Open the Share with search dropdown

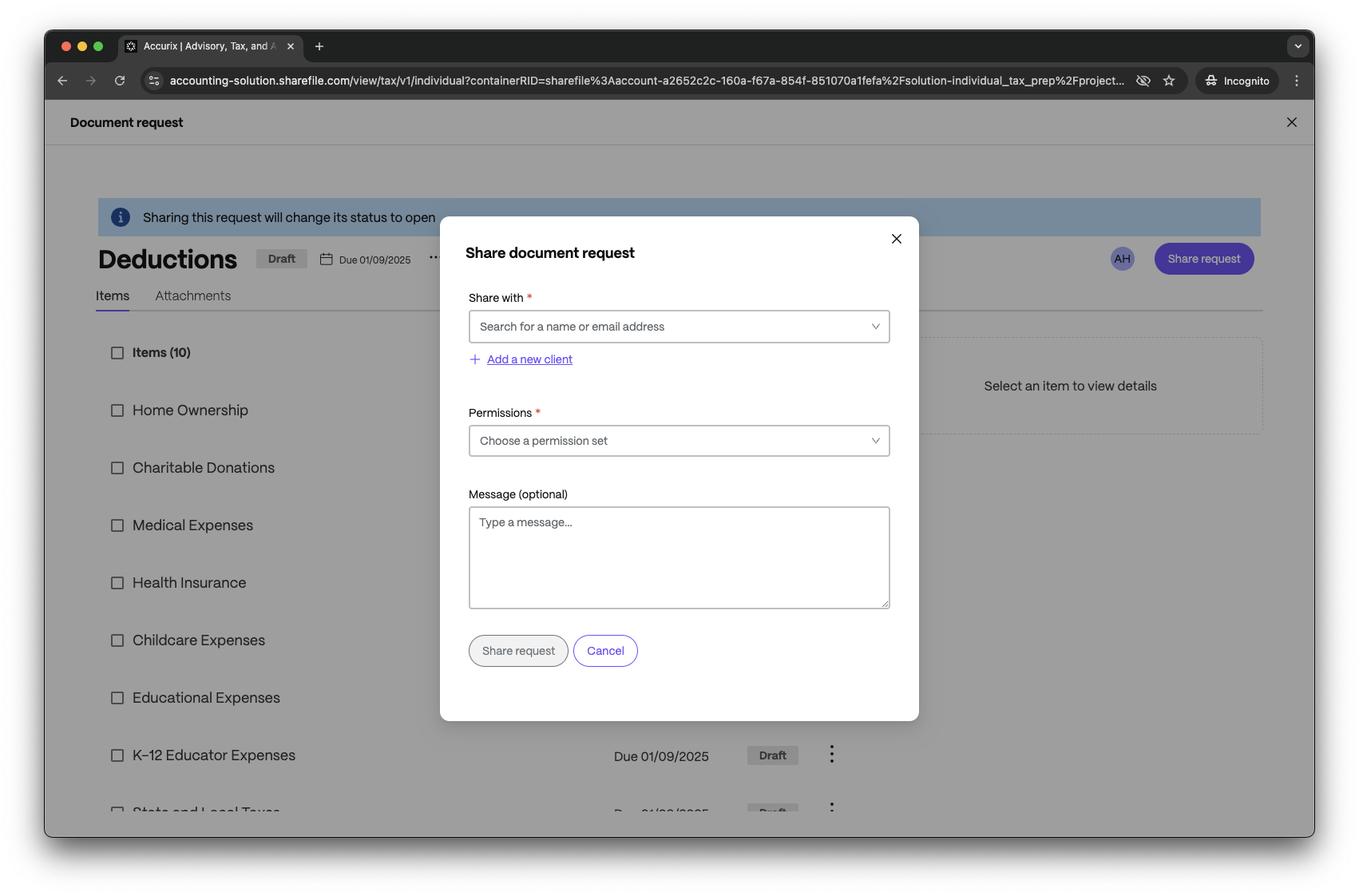pos(679,327)
